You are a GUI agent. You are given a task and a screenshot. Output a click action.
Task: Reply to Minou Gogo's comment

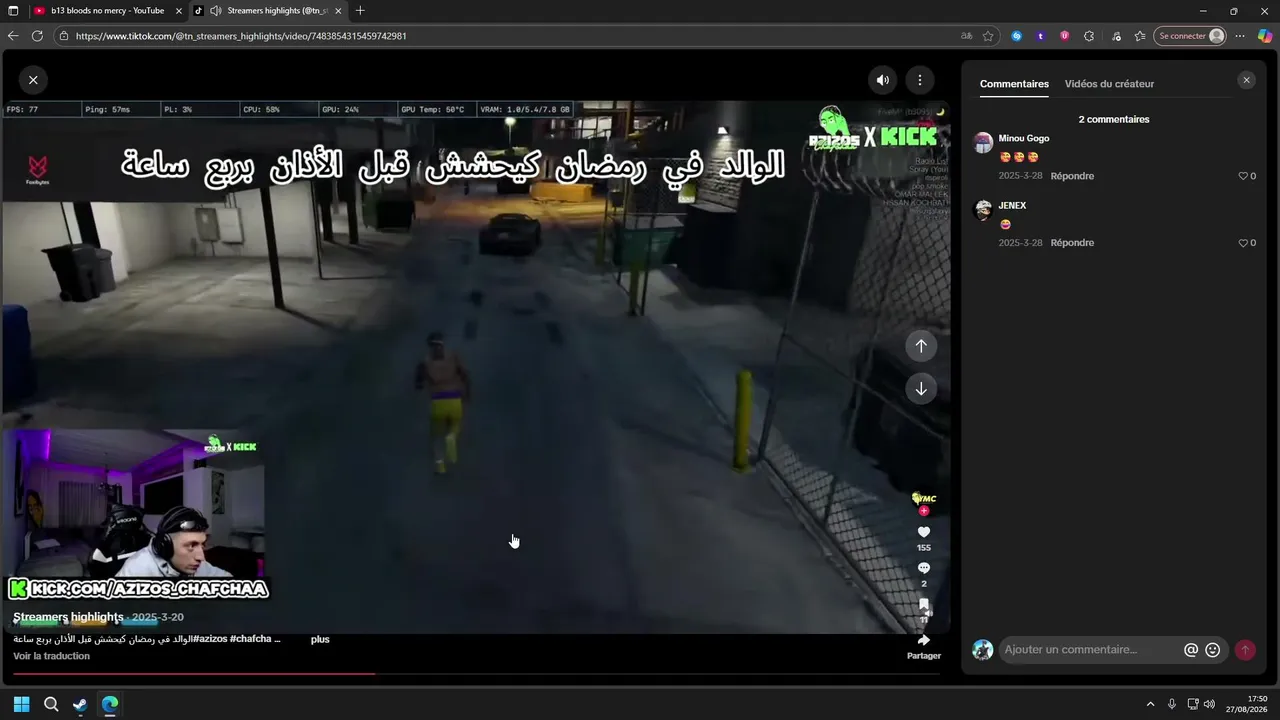[x=1072, y=176]
